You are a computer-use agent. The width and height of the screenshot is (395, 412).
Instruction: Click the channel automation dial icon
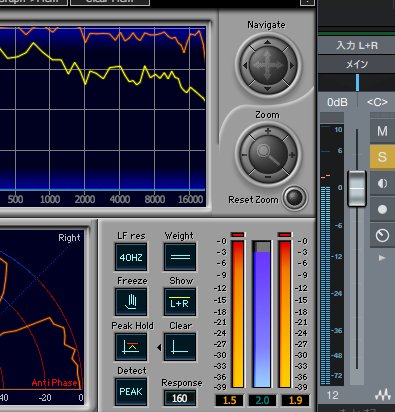point(382,235)
